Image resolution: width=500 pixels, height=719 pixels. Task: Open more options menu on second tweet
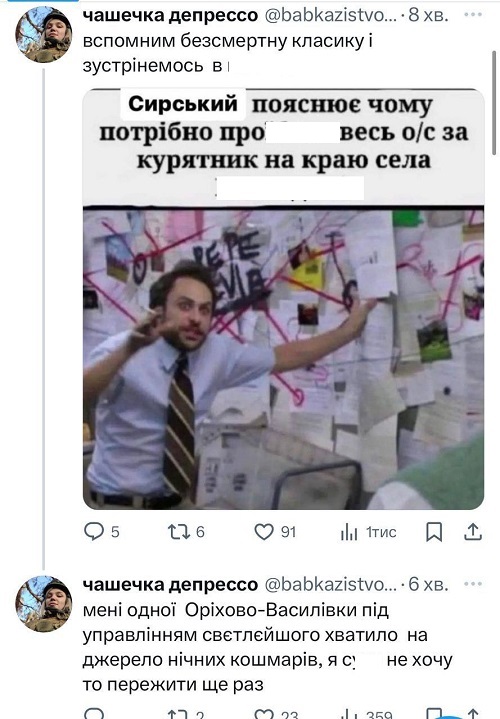tap(473, 584)
